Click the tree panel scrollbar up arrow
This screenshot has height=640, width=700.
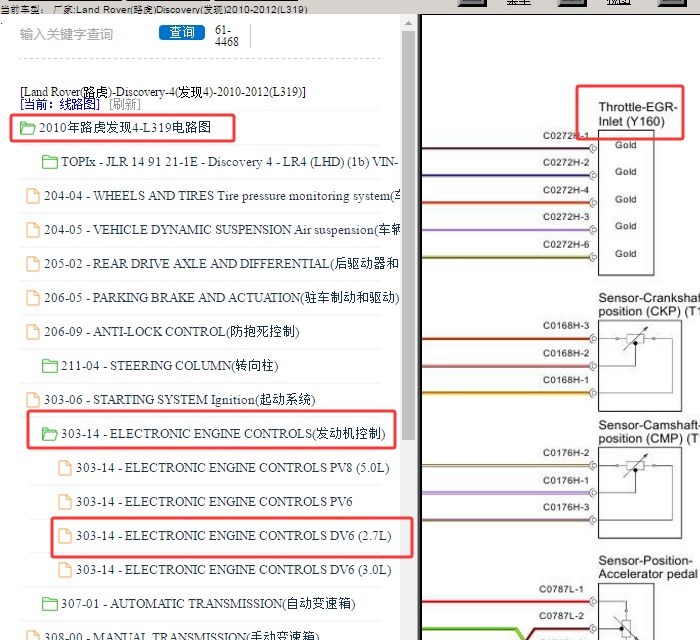(408, 23)
